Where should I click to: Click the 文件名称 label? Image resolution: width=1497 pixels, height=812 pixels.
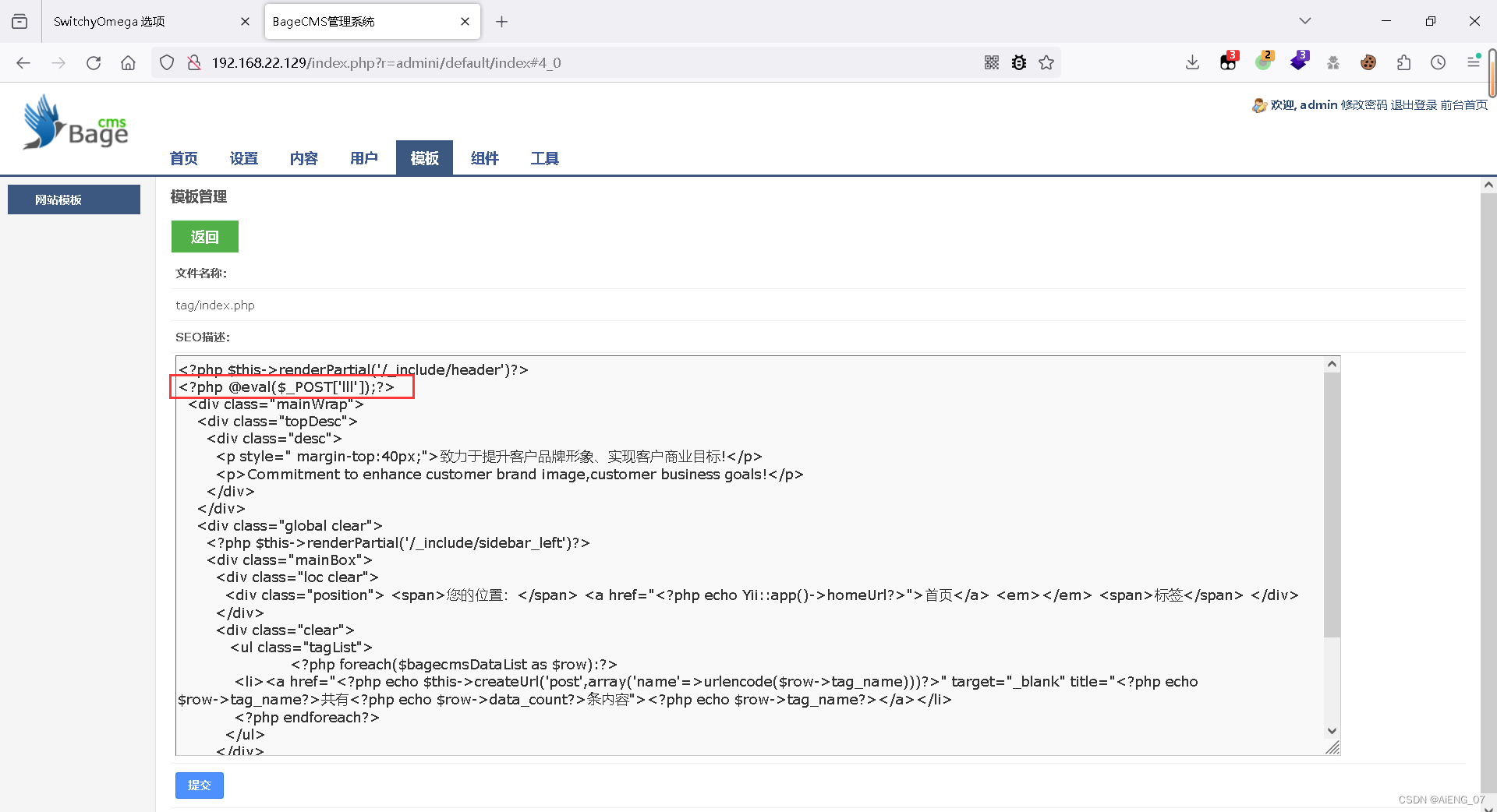point(201,274)
